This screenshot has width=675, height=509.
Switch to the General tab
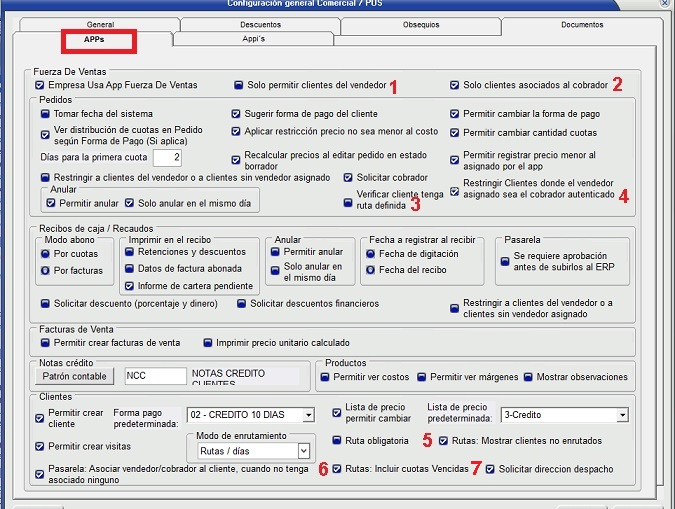pos(100,23)
